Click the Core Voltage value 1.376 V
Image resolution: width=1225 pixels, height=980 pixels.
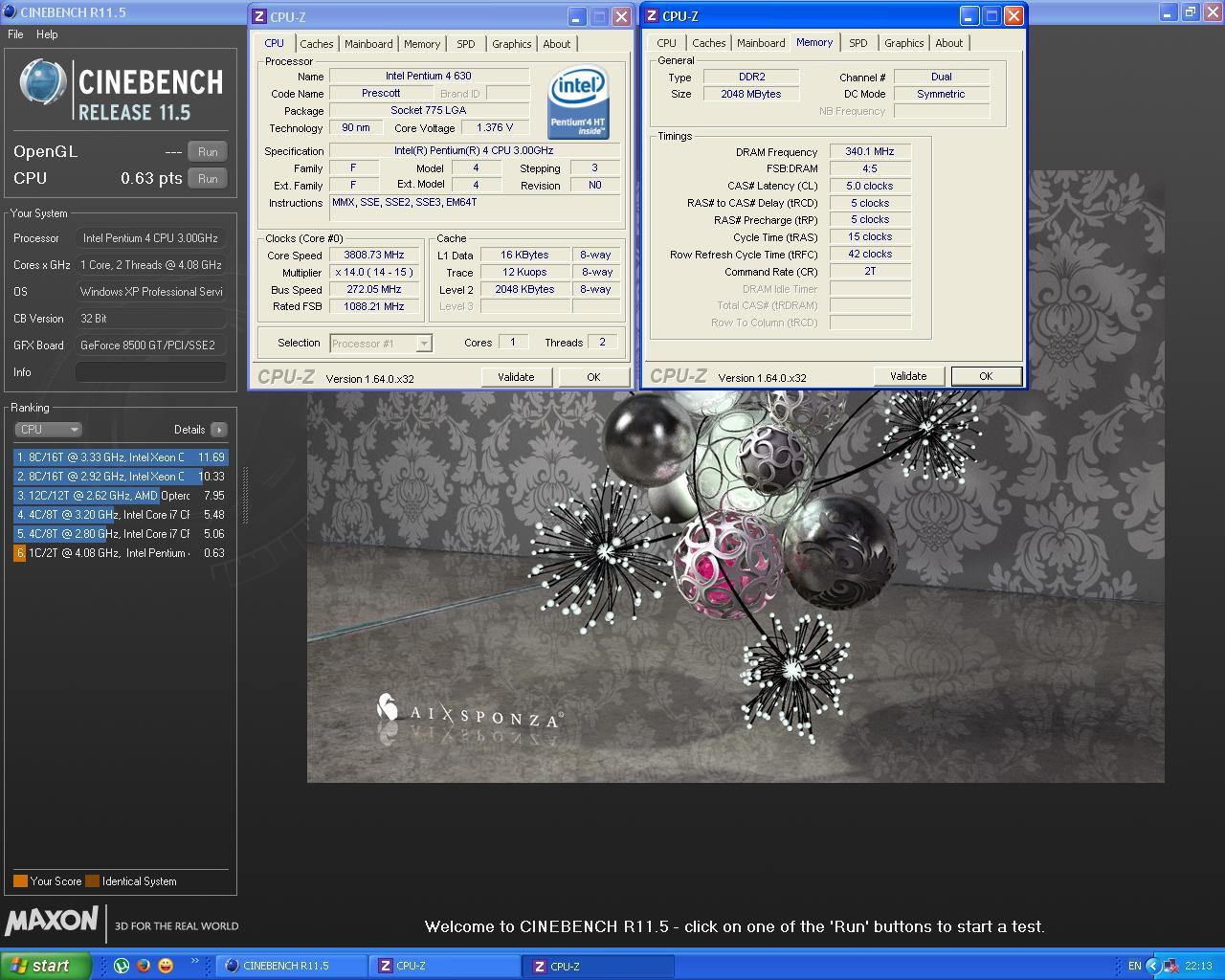[x=495, y=127]
